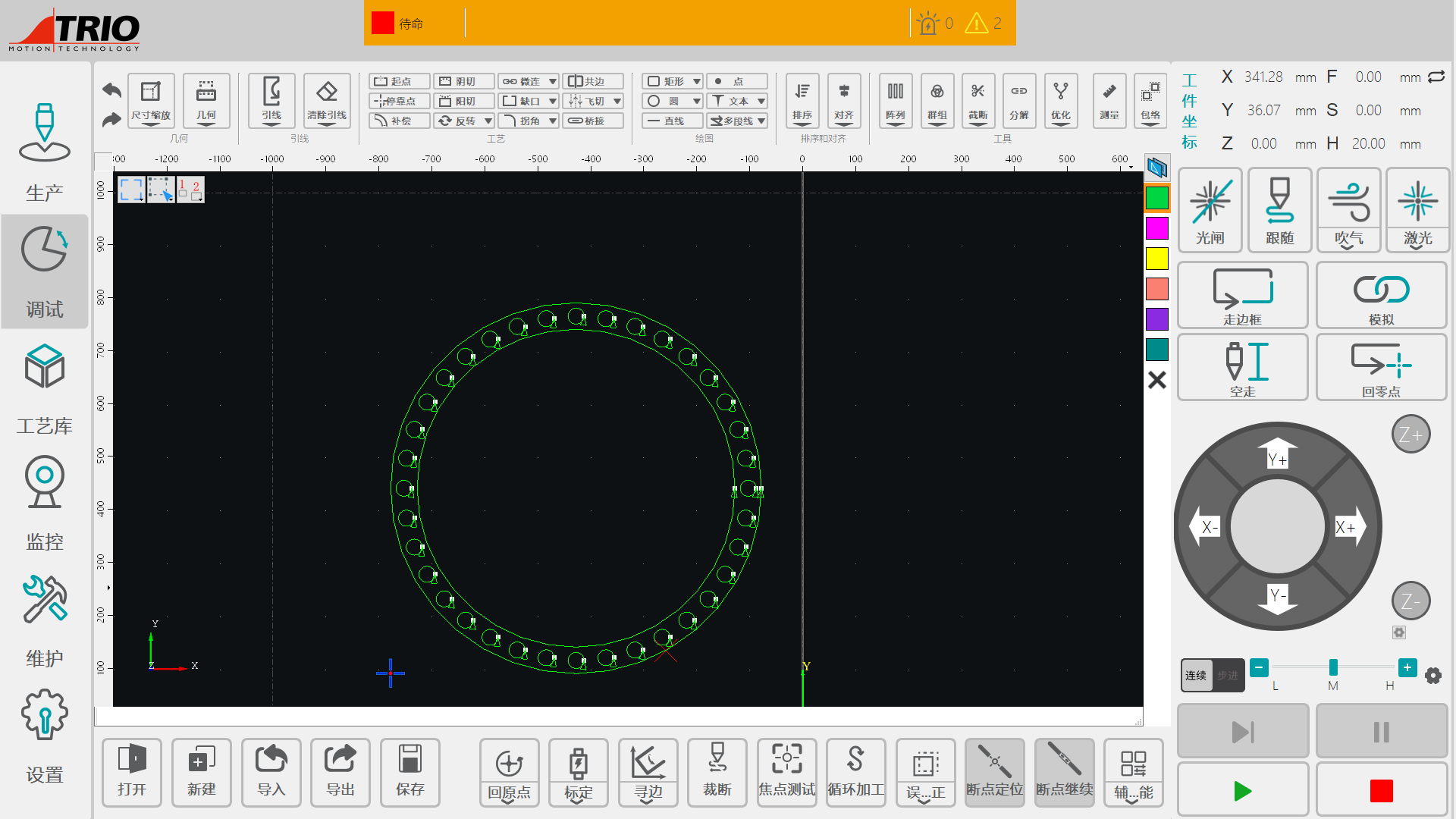The height and width of the screenshot is (819, 1456).
Task: Switch jog mode to 步进 step
Action: [x=1228, y=675]
